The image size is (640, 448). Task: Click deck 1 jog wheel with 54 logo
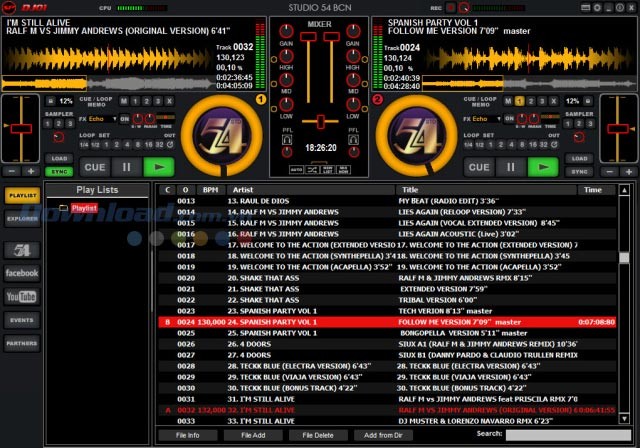pyautogui.click(x=222, y=135)
